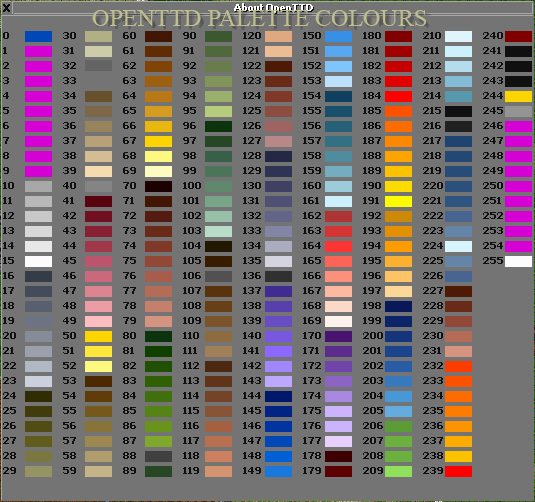
Task: Pick the light green swatch 209
Action: pyautogui.click(x=399, y=472)
